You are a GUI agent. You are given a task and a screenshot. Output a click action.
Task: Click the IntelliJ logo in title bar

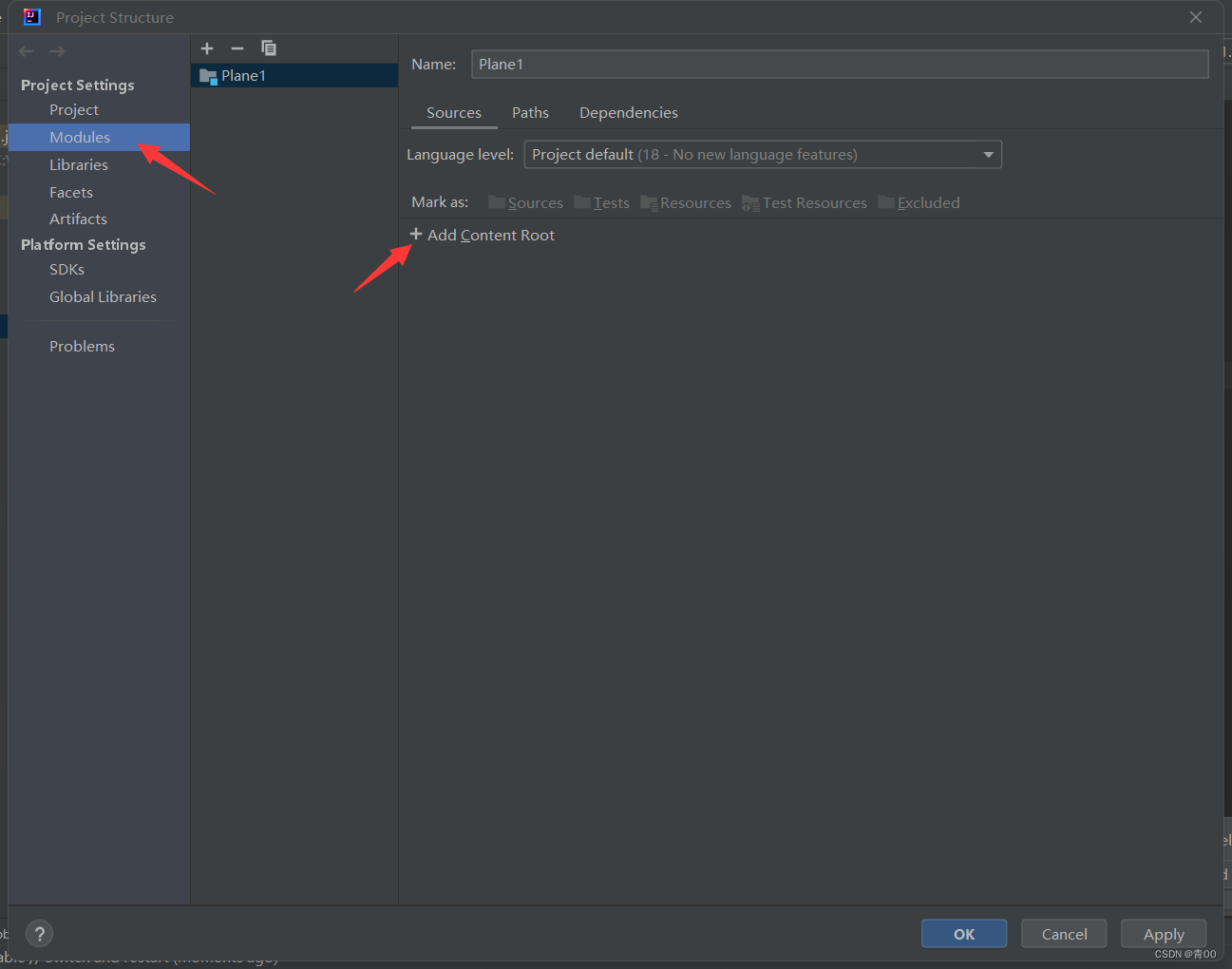(x=32, y=17)
